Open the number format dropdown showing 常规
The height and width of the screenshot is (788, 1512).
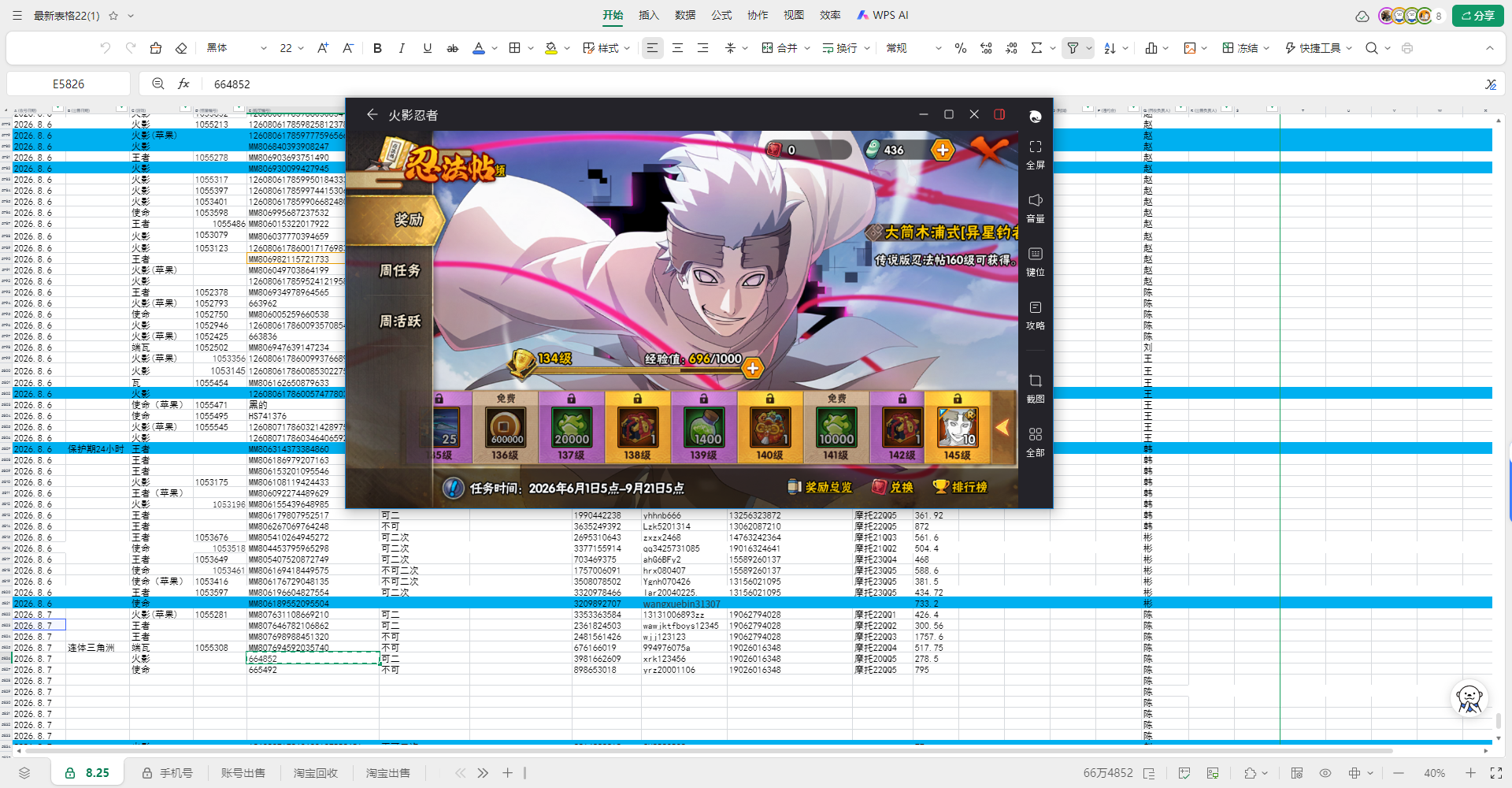tap(913, 48)
